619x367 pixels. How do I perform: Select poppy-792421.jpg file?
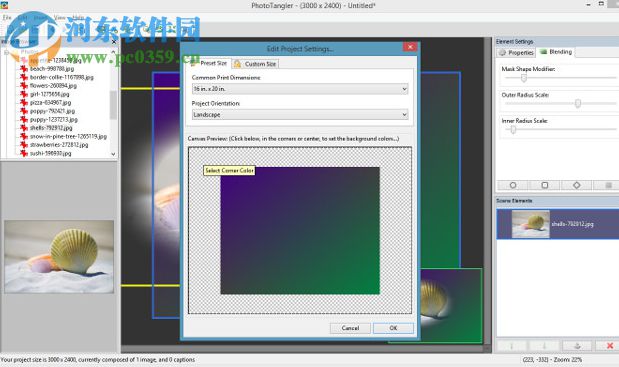pyautogui.click(x=52, y=111)
